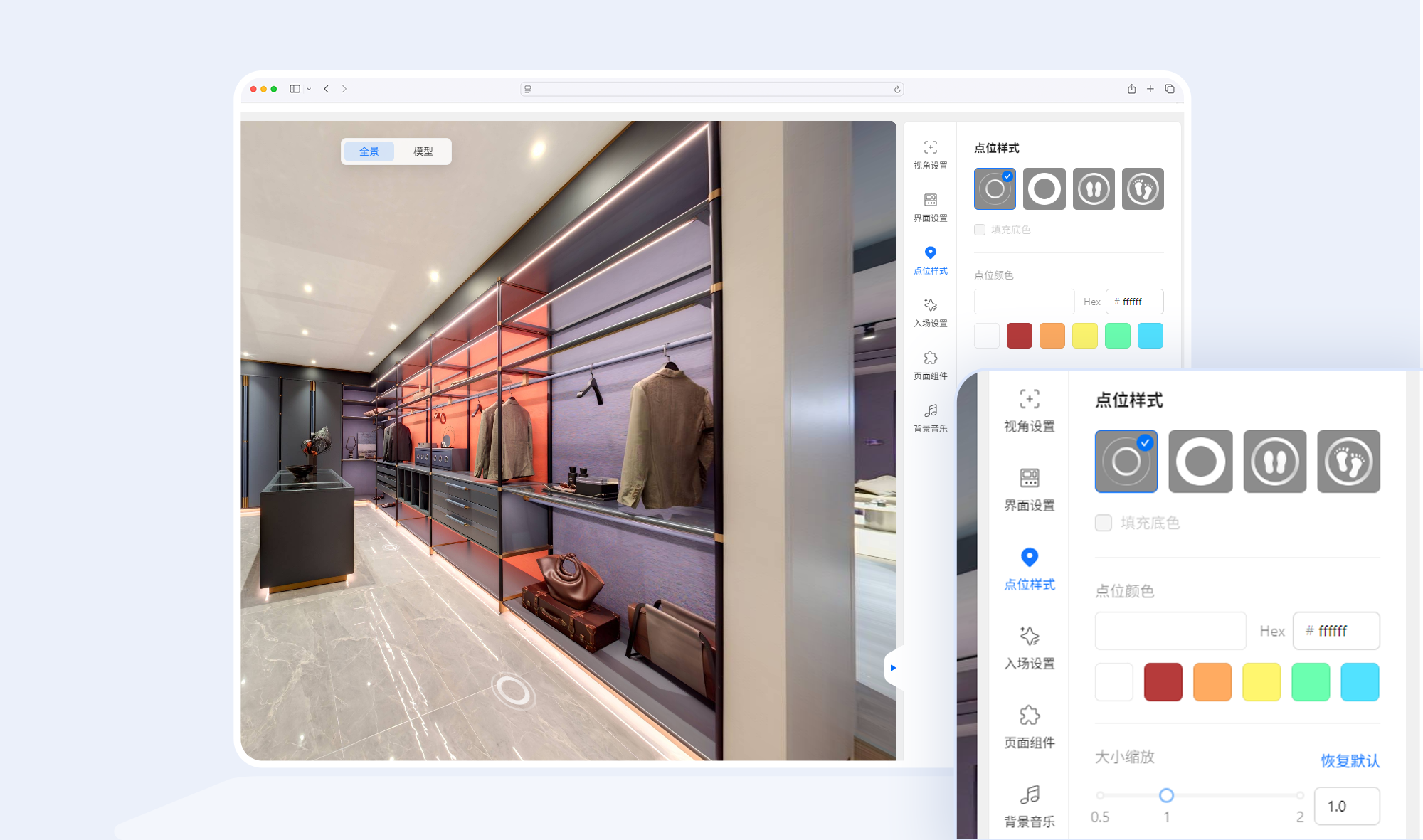This screenshot has width=1423, height=840.
Task: Click the size scale value field 1.0
Action: (x=1346, y=806)
